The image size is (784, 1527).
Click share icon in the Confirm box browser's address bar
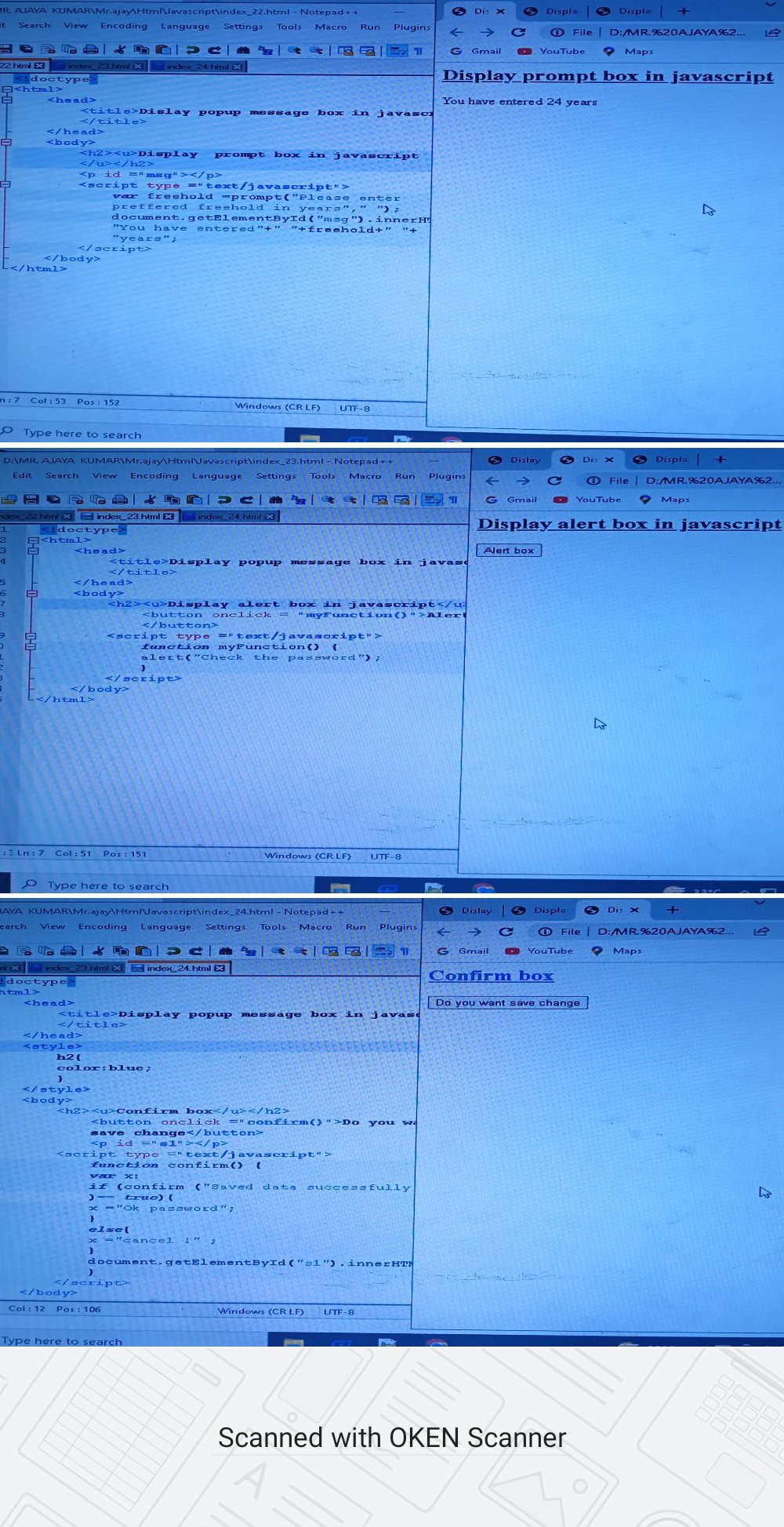pyautogui.click(x=760, y=931)
